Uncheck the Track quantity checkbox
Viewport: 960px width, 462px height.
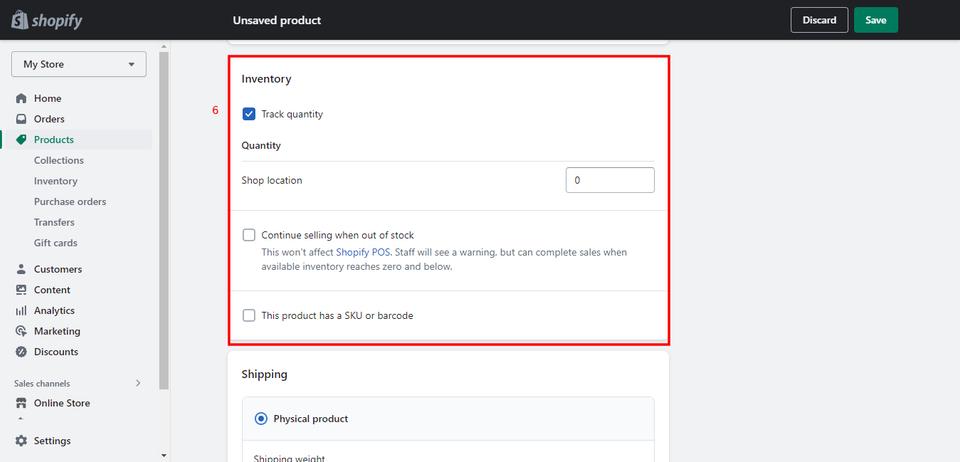(249, 114)
